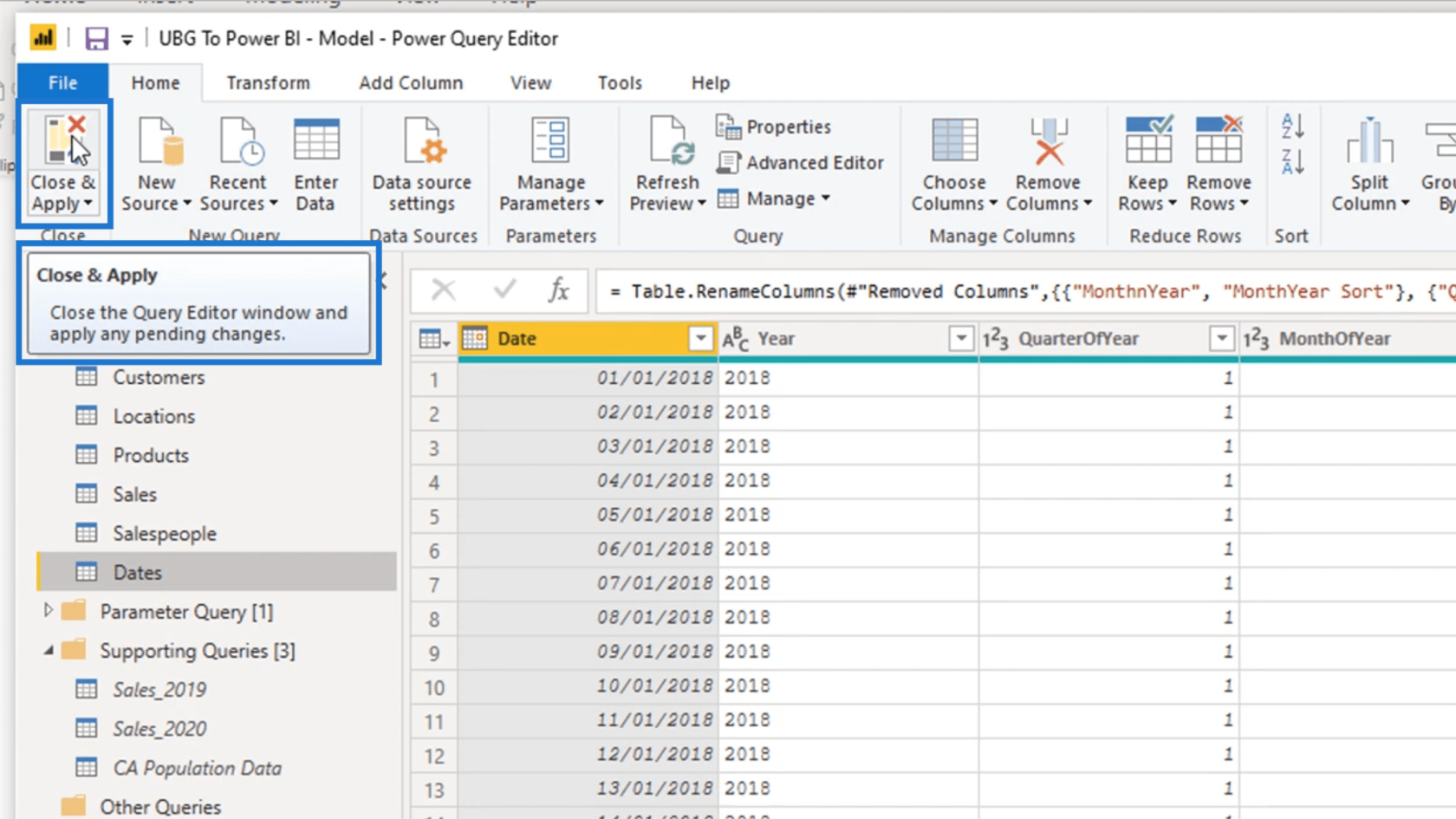Open the View tab
Image resolution: width=1456 pixels, height=819 pixels.
pyautogui.click(x=530, y=82)
